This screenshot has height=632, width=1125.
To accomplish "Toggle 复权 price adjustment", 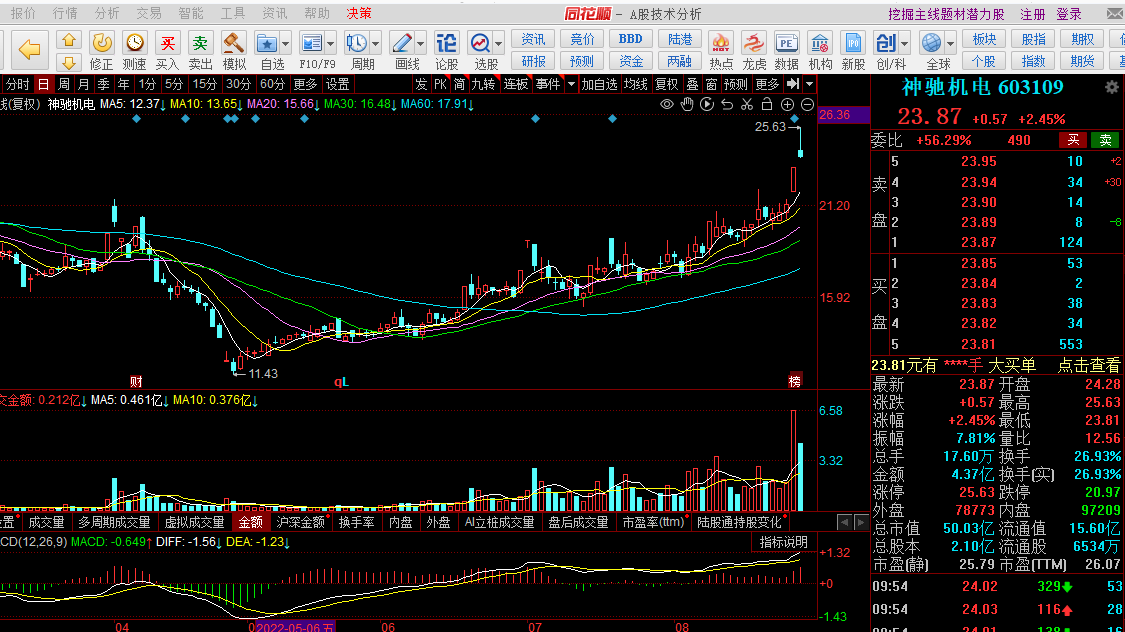I will pos(667,85).
